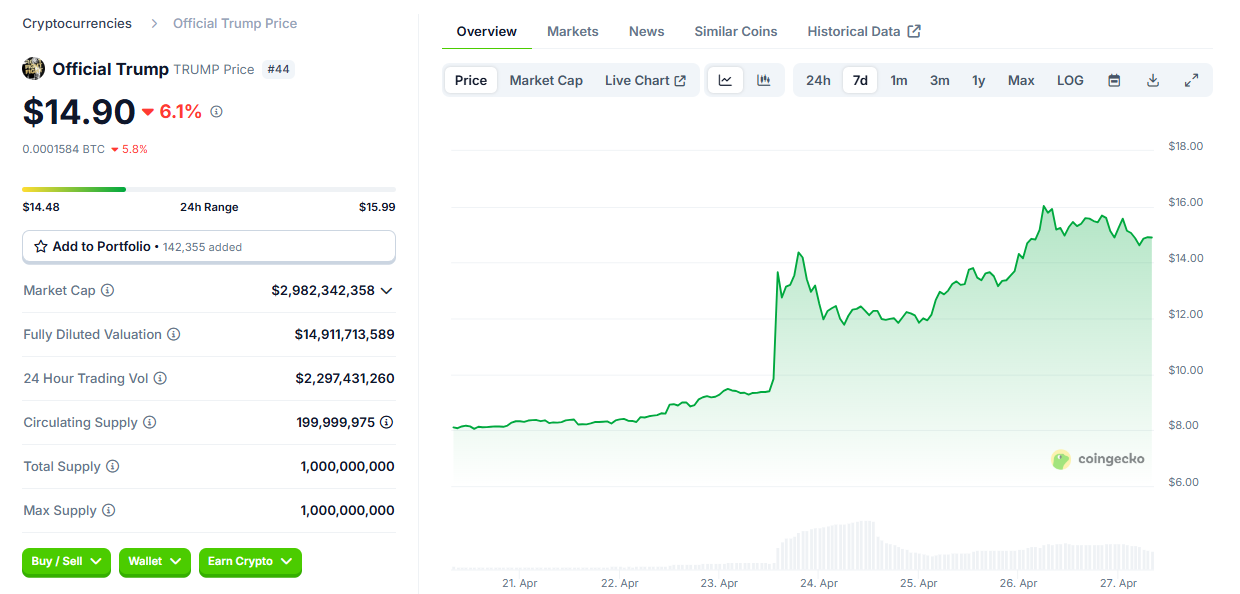The width and height of the screenshot is (1240, 594).
Task: Select the Market Cap chart toggle
Action: pos(546,80)
